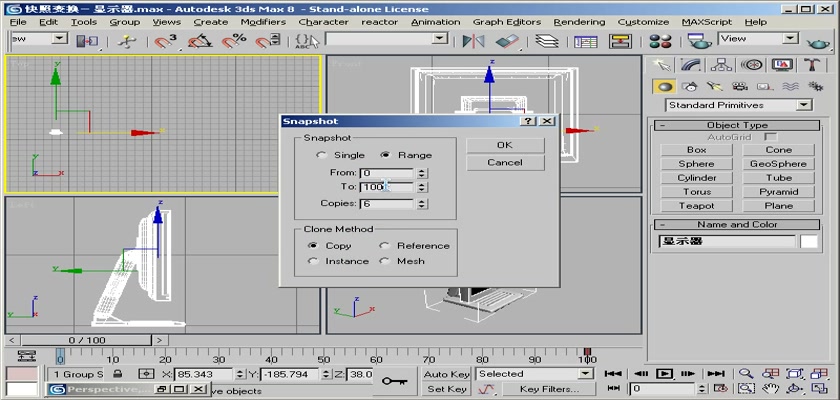The height and width of the screenshot is (400, 840).
Task: Click OK in Snapshot dialog
Action: (x=505, y=145)
